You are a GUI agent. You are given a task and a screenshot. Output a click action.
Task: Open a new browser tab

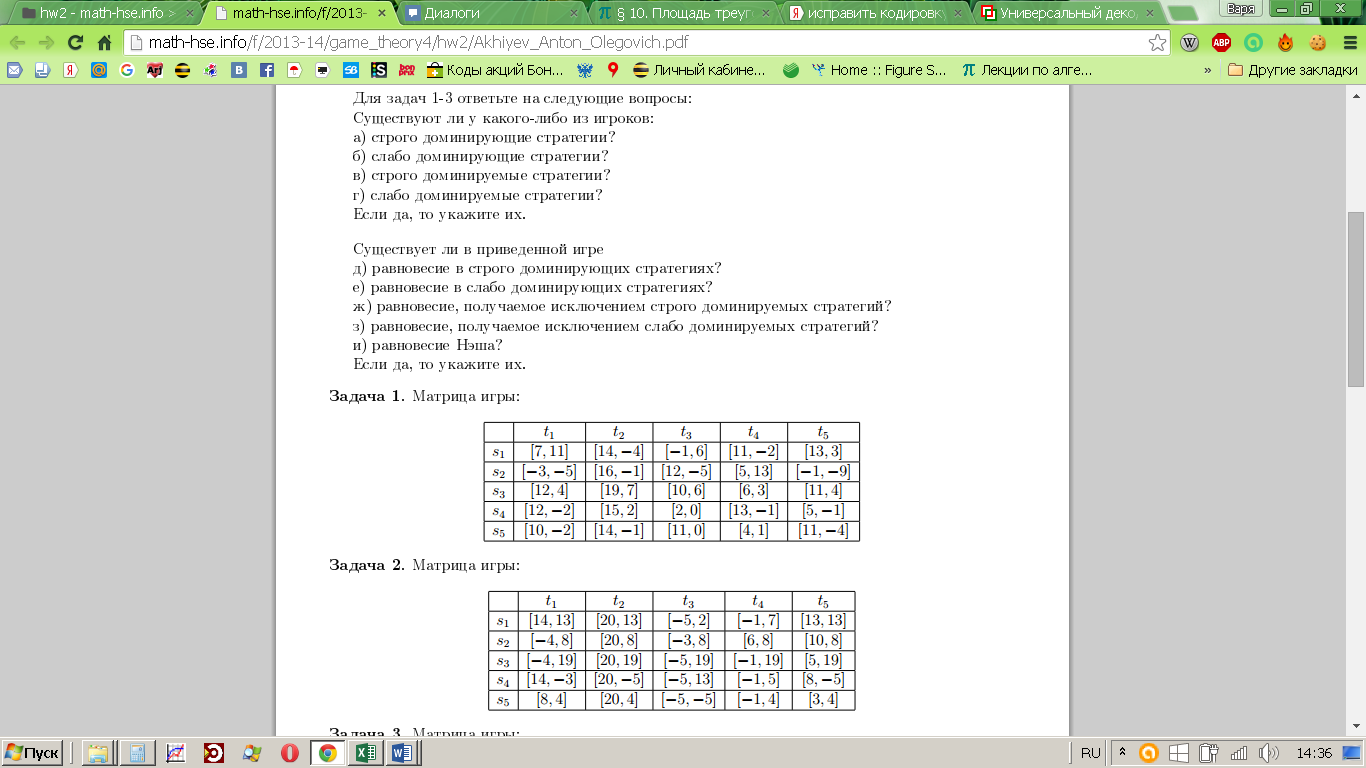[1184, 13]
